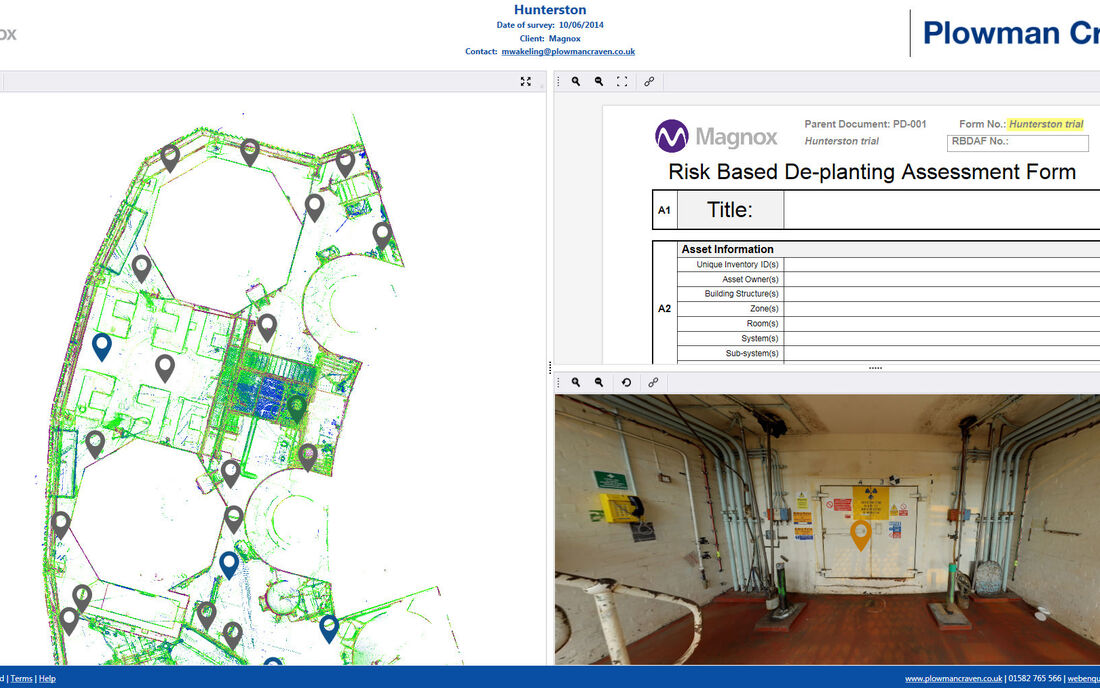Image resolution: width=1100 pixels, height=688 pixels.
Task: Open the mwakeling@plowmancraven.co.uk contact email link
Action: 568,52
